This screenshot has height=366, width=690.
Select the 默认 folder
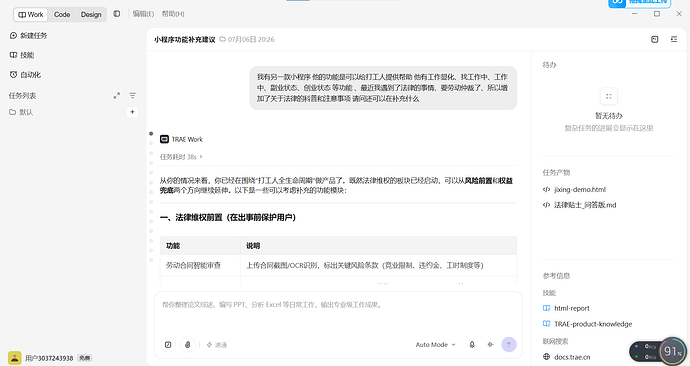(x=21, y=112)
